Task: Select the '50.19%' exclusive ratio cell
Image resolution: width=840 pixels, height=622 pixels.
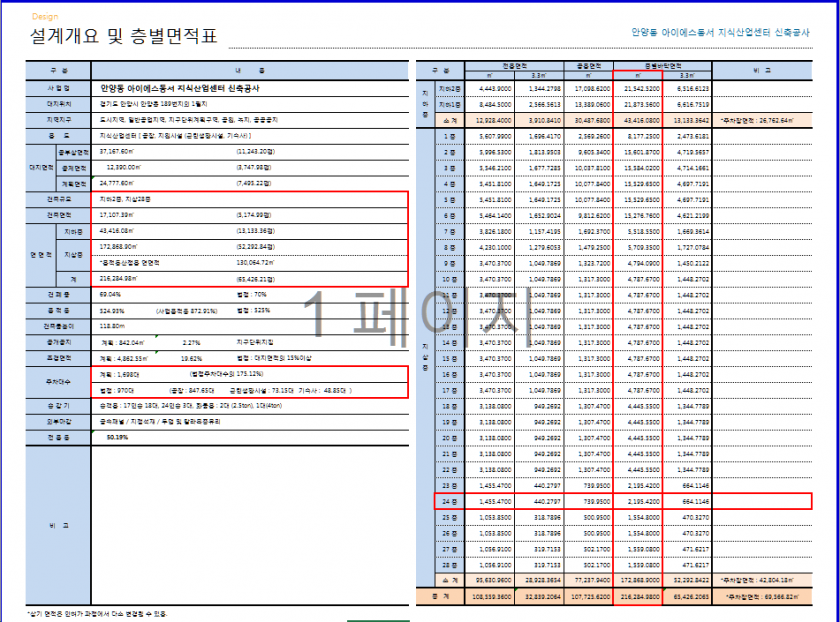Action: point(114,437)
